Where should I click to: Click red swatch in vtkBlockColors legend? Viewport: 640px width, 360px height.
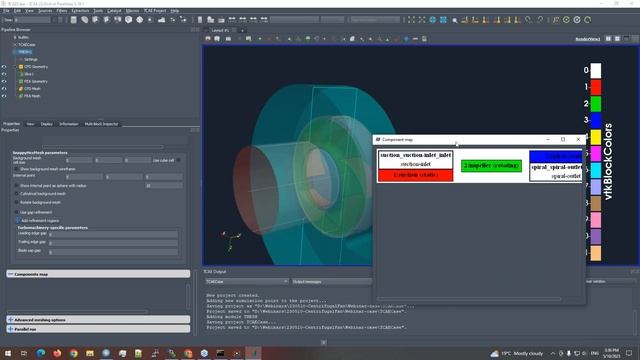596,87
